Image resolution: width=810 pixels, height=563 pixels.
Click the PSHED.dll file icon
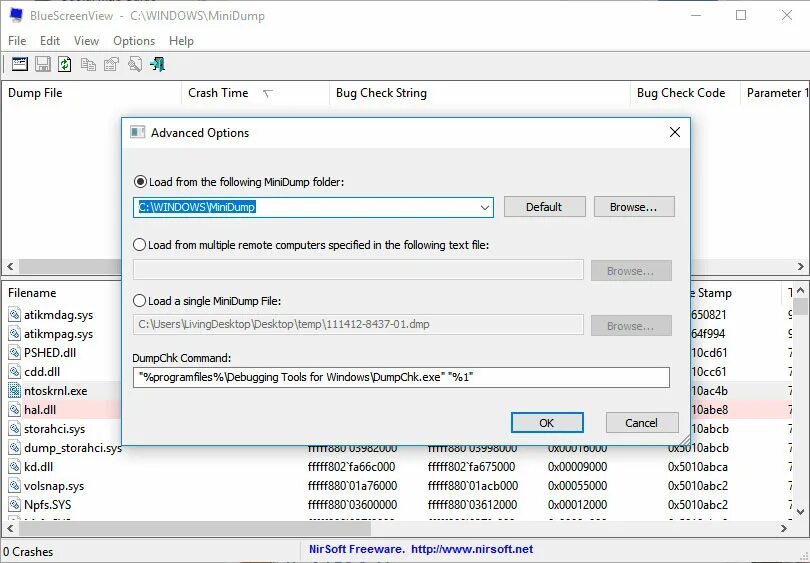click(14, 353)
